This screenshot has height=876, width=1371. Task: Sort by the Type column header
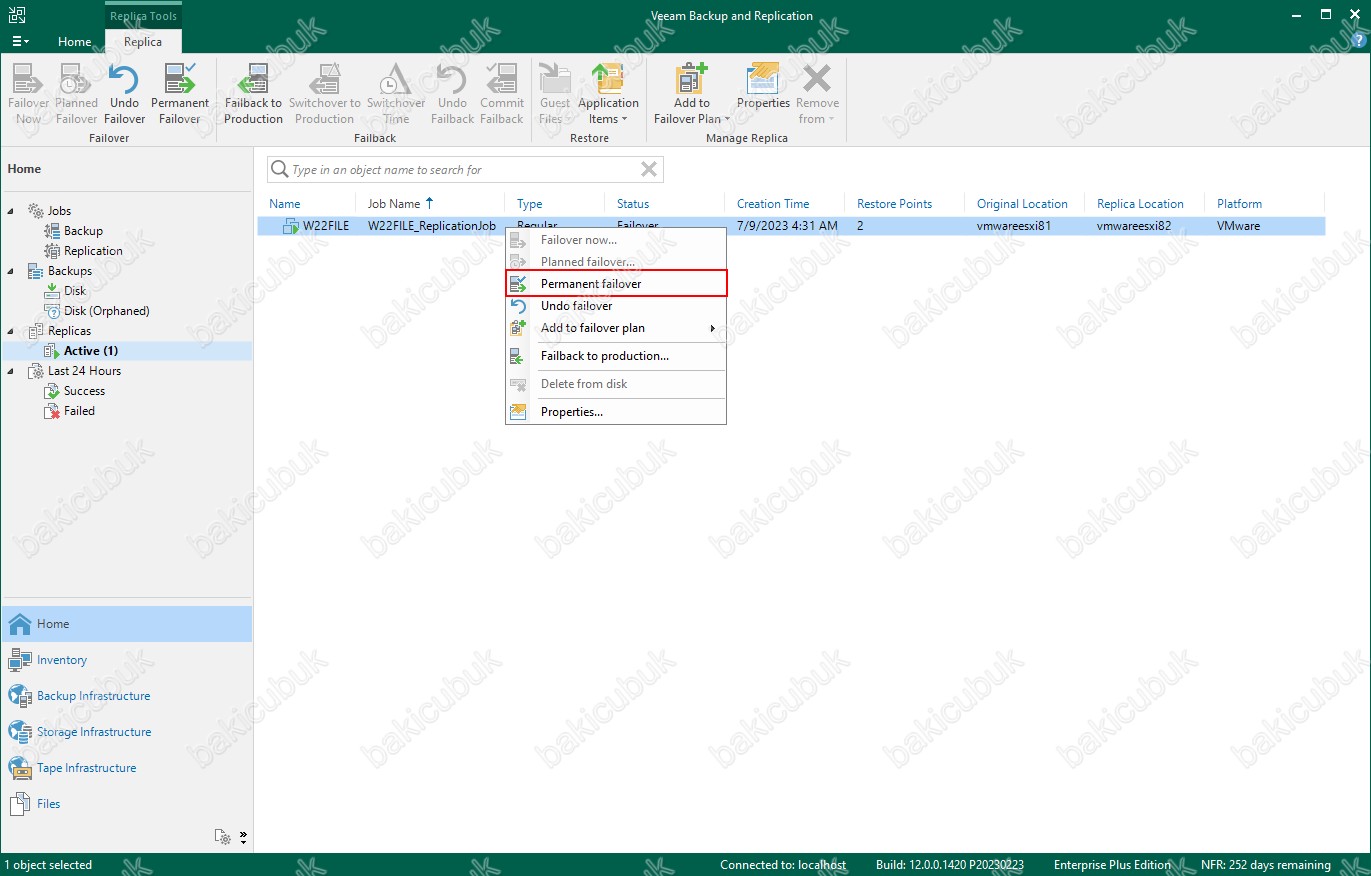[x=530, y=204]
